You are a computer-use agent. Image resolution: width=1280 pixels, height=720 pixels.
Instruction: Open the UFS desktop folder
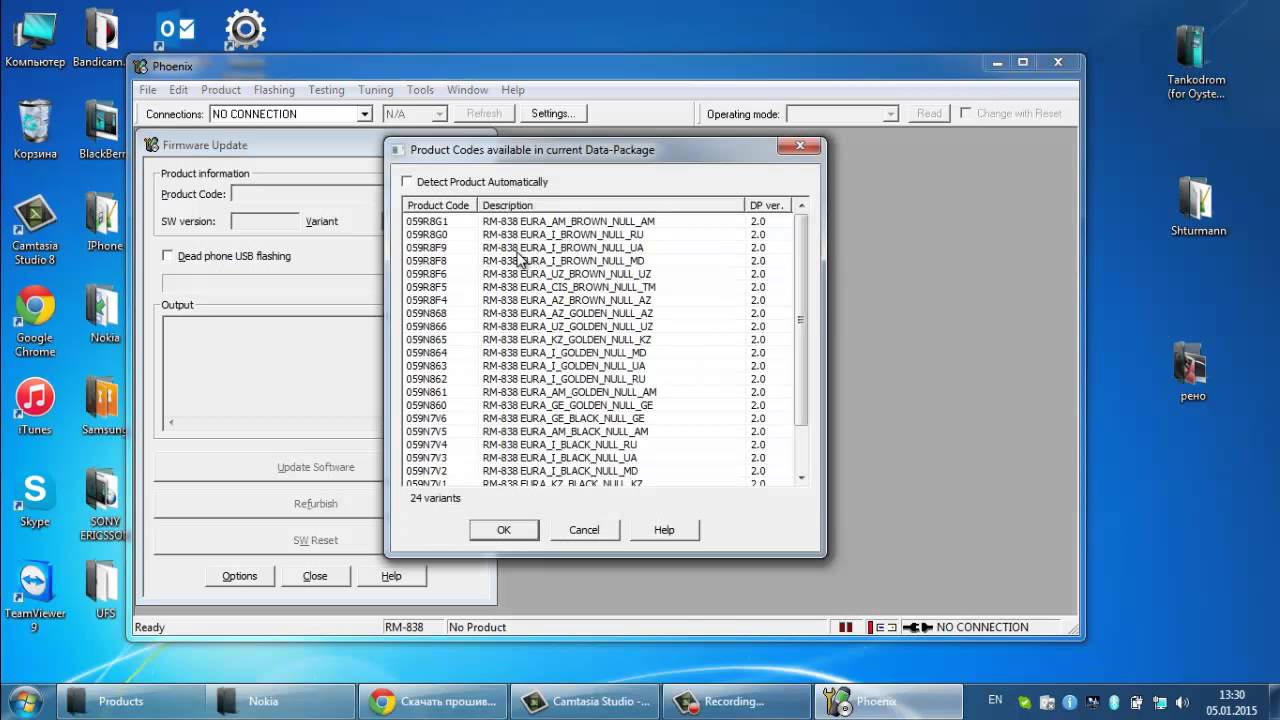point(103,590)
